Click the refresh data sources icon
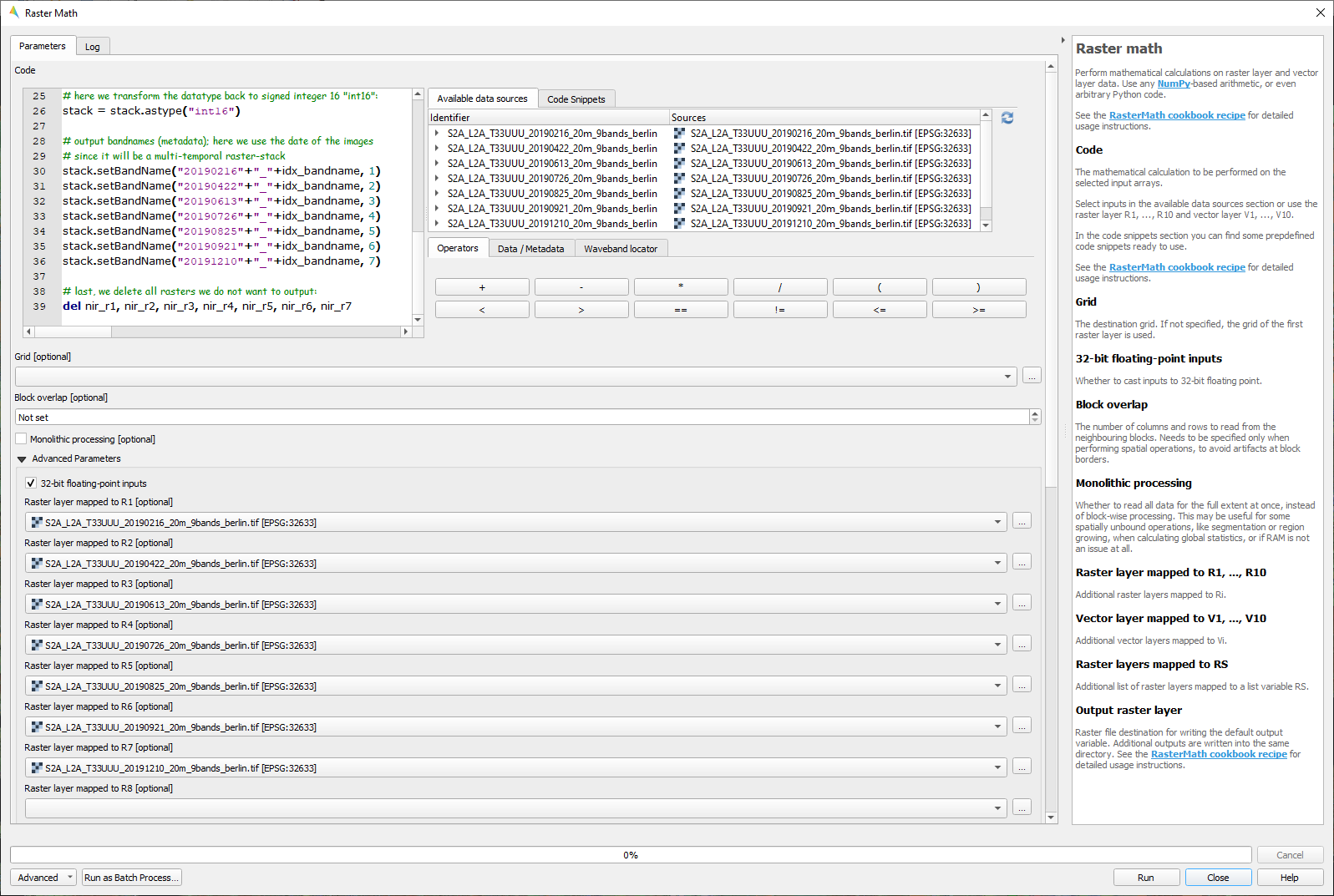Viewport: 1334px width, 896px height. [1007, 118]
